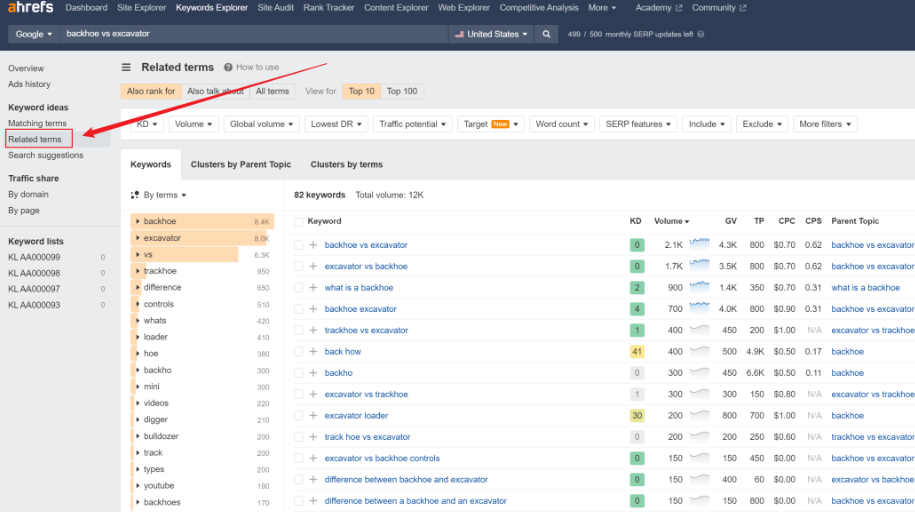Image resolution: width=915 pixels, height=512 pixels.
Task: Expand the United States country selector
Action: [x=491, y=34]
